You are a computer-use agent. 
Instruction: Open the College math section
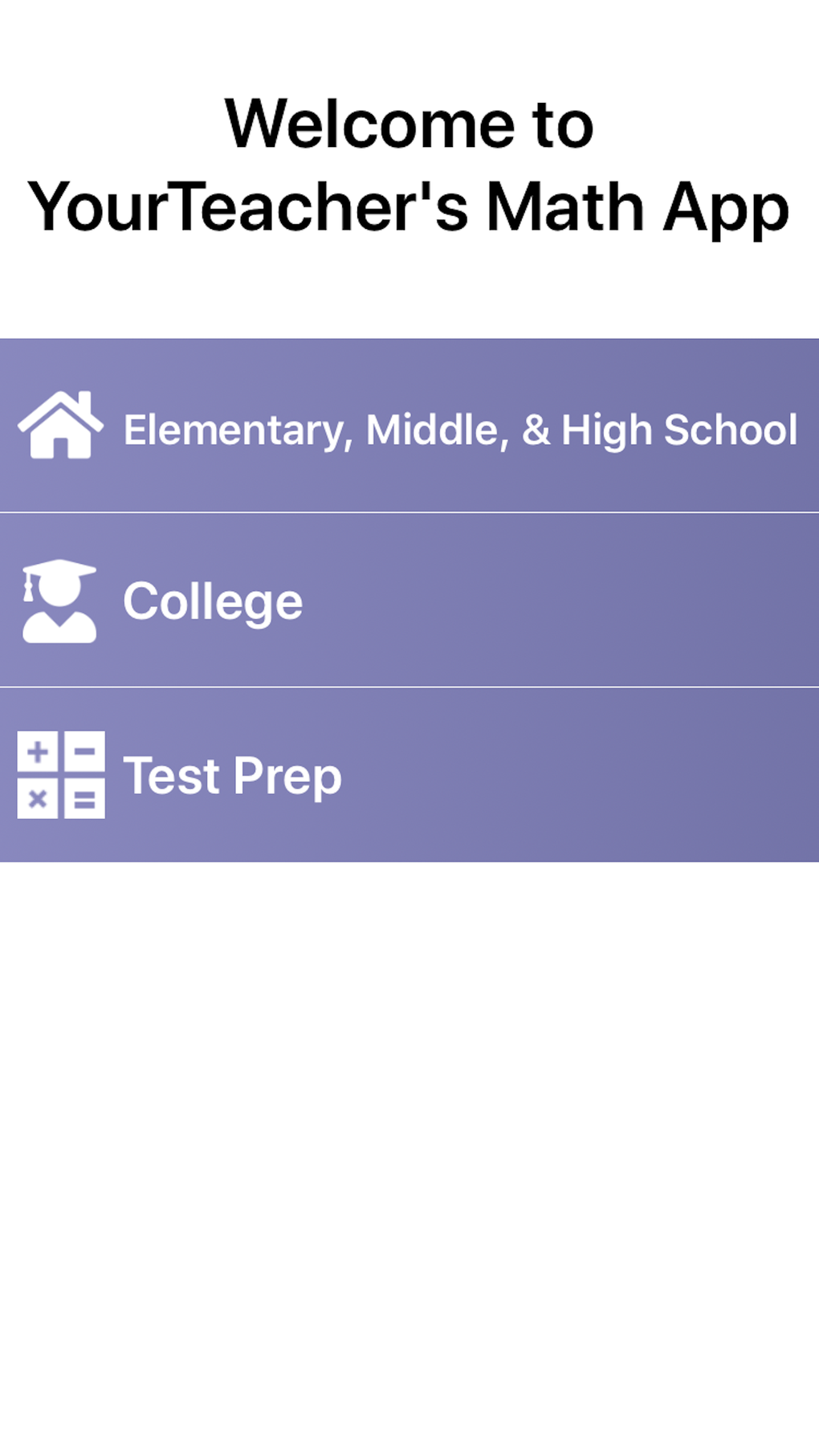click(212, 602)
